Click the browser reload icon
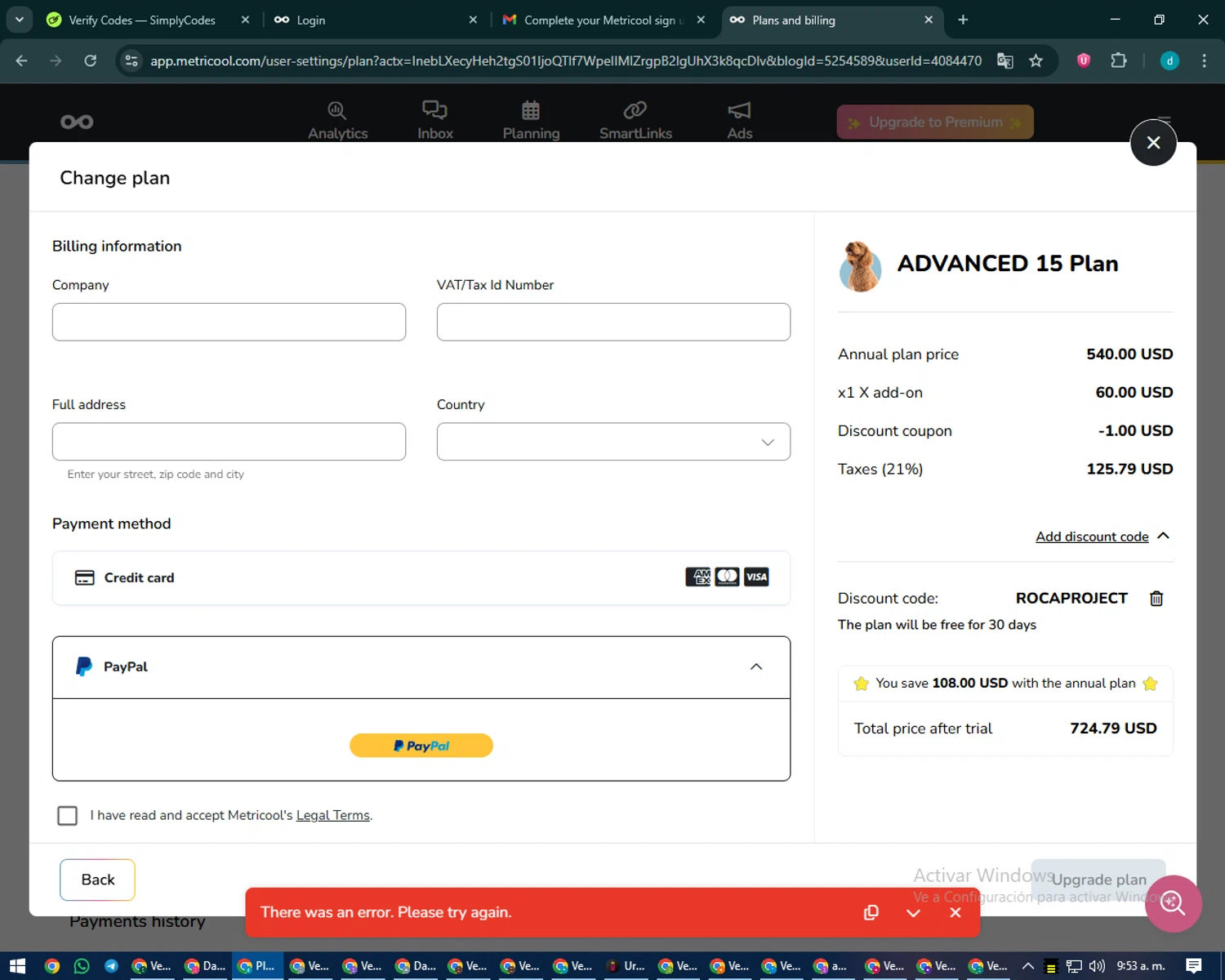 (91, 60)
